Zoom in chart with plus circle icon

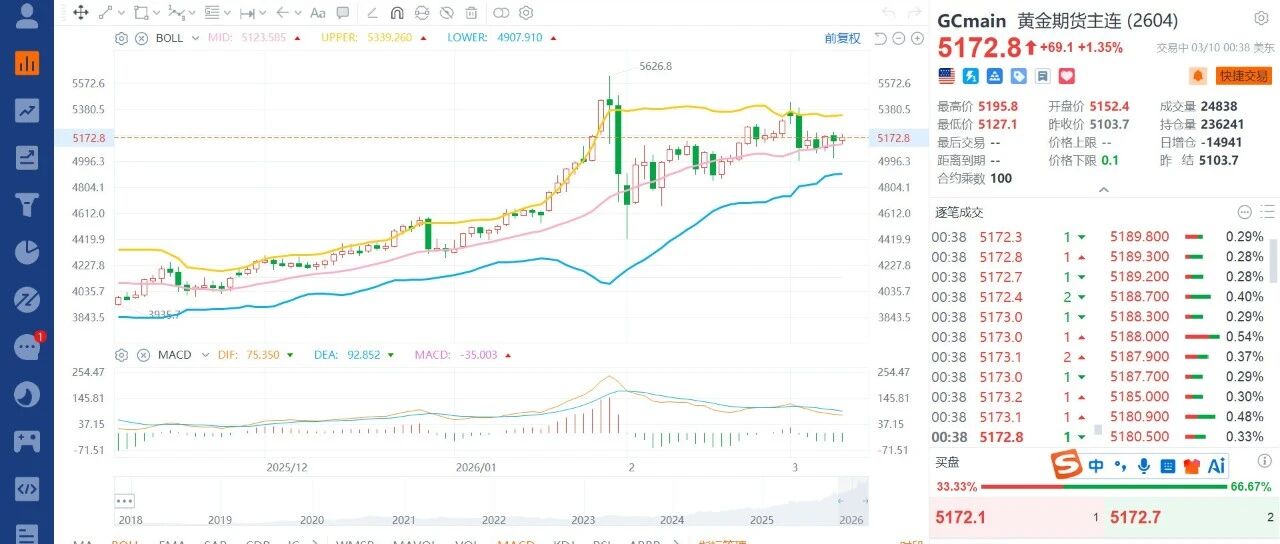[x=917, y=38]
